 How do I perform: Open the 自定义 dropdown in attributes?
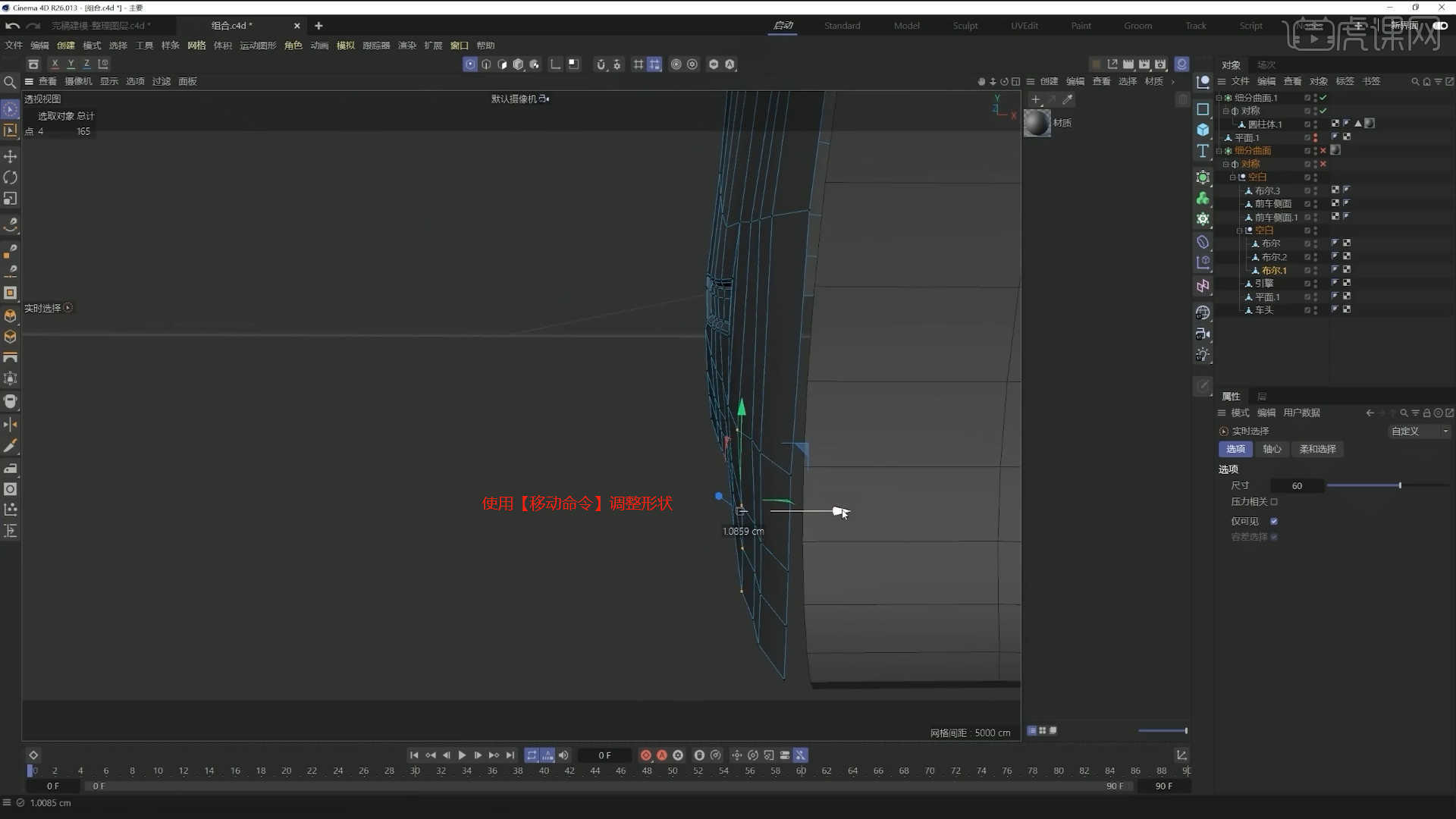click(x=1419, y=431)
